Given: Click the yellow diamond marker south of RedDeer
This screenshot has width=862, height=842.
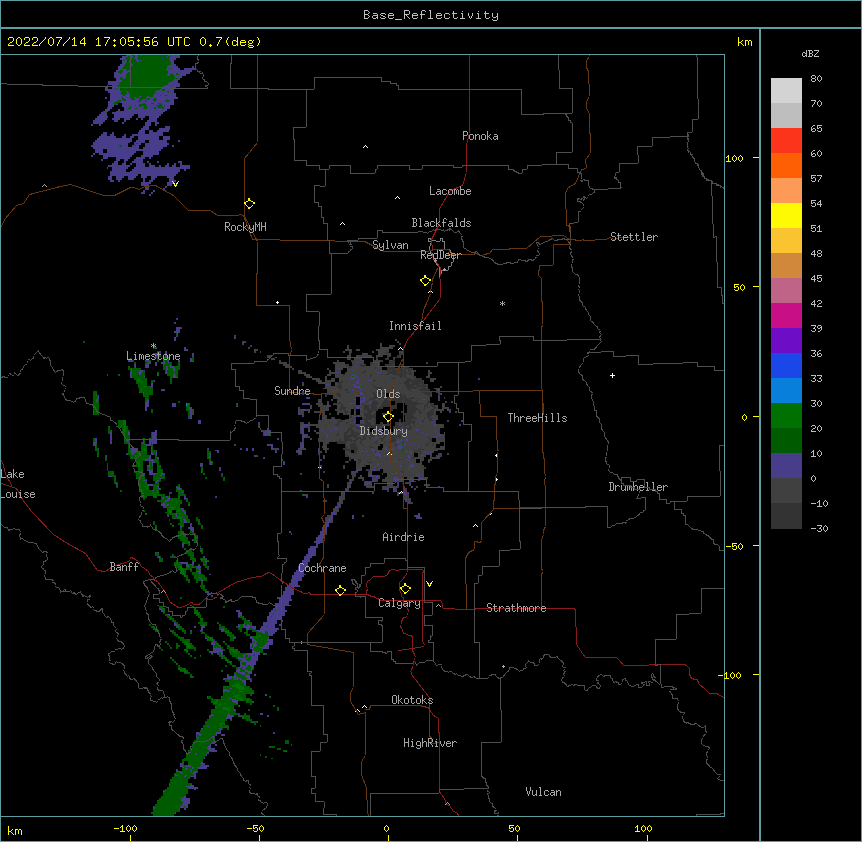Looking at the screenshot, I should 425,281.
